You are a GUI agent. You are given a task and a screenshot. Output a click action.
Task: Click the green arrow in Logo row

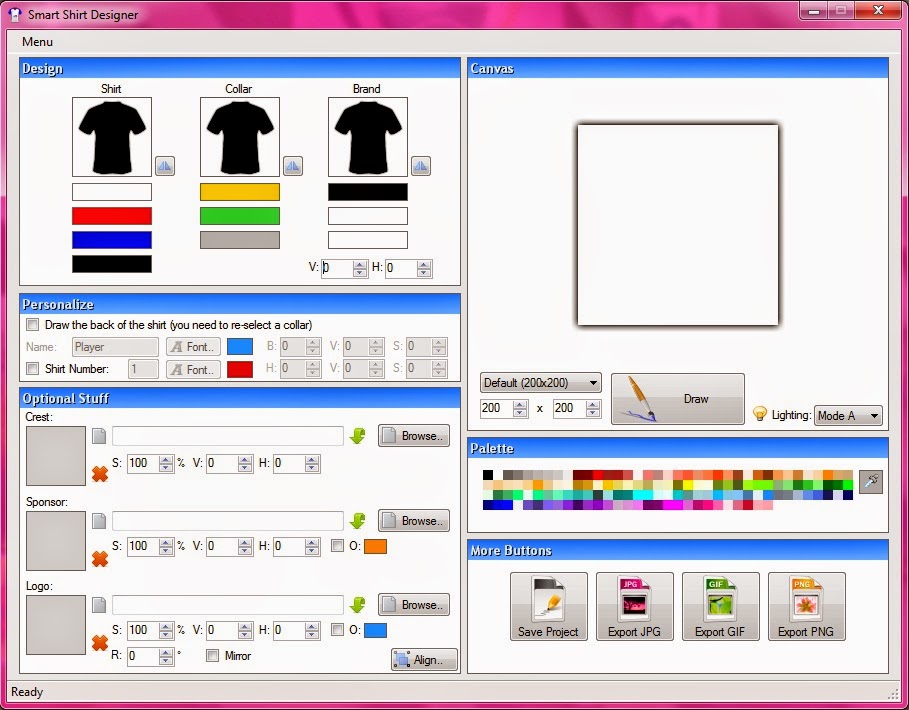click(x=358, y=605)
